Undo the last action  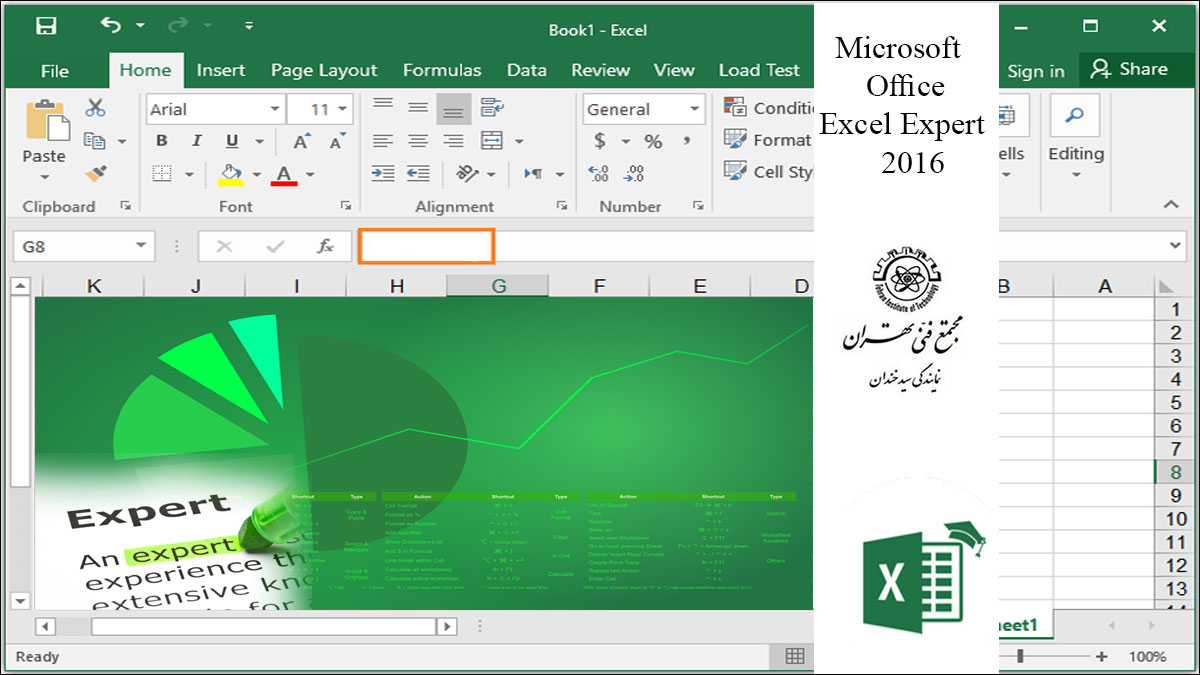coord(111,26)
